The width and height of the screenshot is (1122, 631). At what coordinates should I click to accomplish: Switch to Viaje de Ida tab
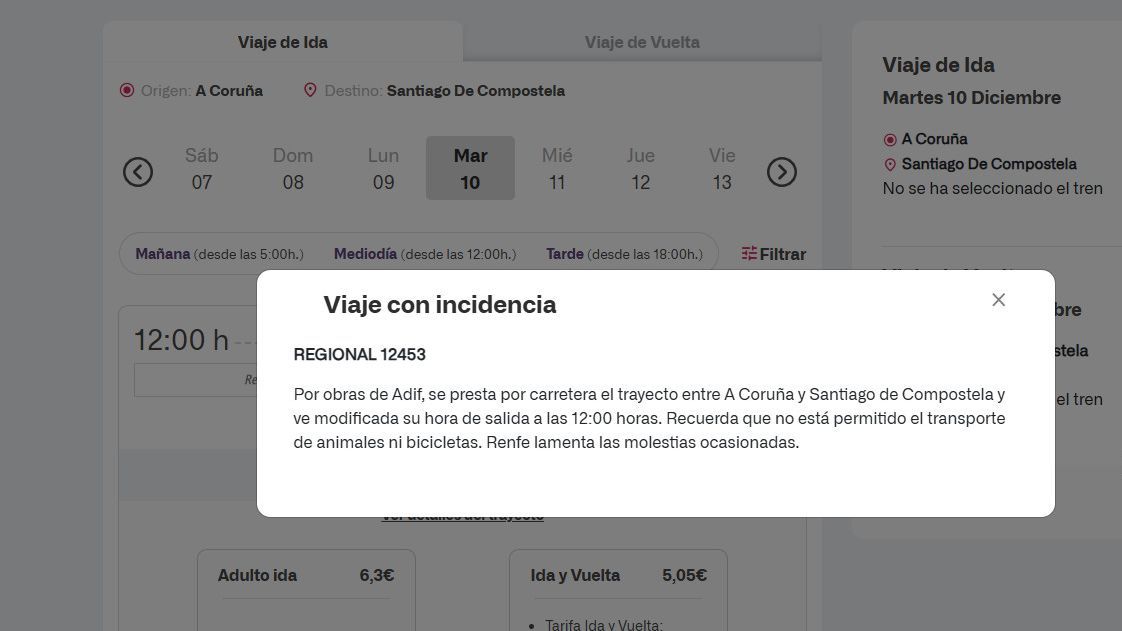point(283,42)
